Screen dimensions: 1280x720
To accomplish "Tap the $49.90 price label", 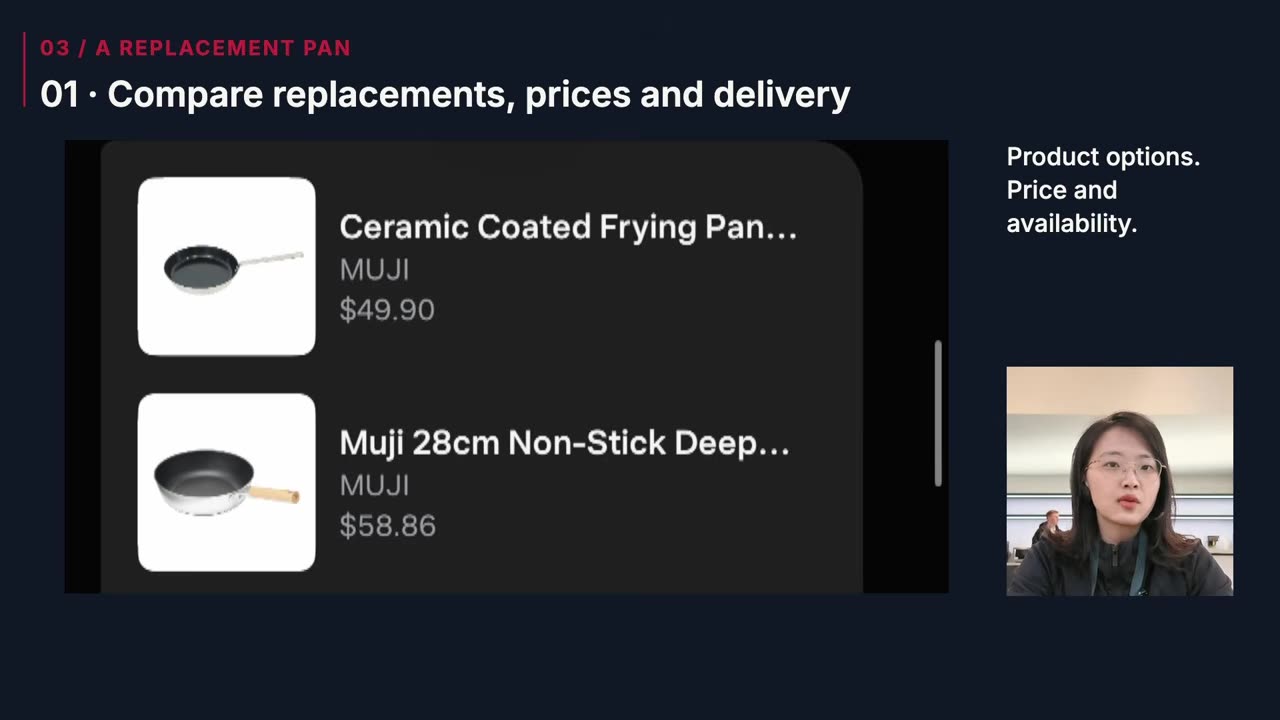I will [387, 310].
